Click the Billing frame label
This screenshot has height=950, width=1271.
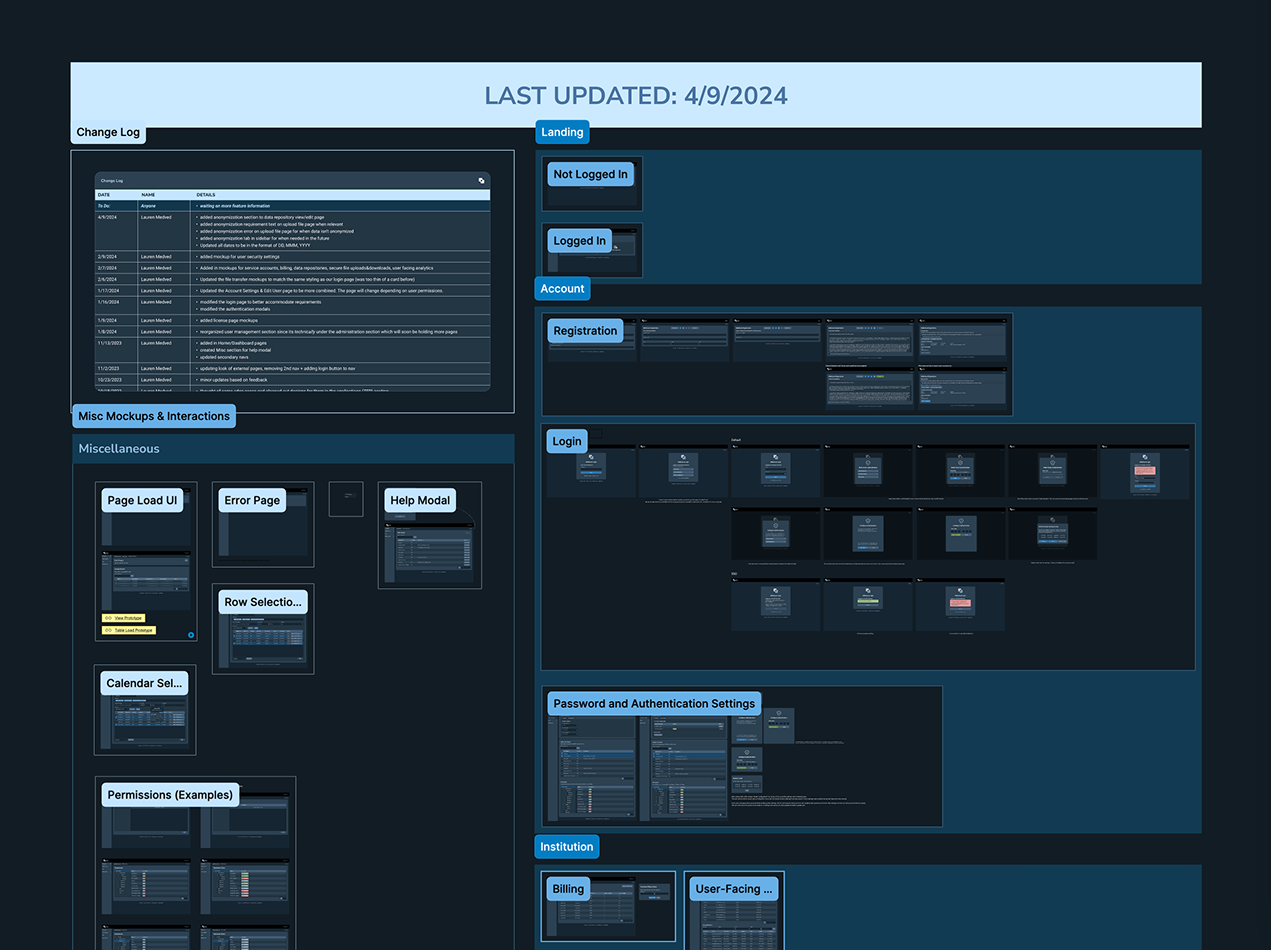pyautogui.click(x=568, y=889)
